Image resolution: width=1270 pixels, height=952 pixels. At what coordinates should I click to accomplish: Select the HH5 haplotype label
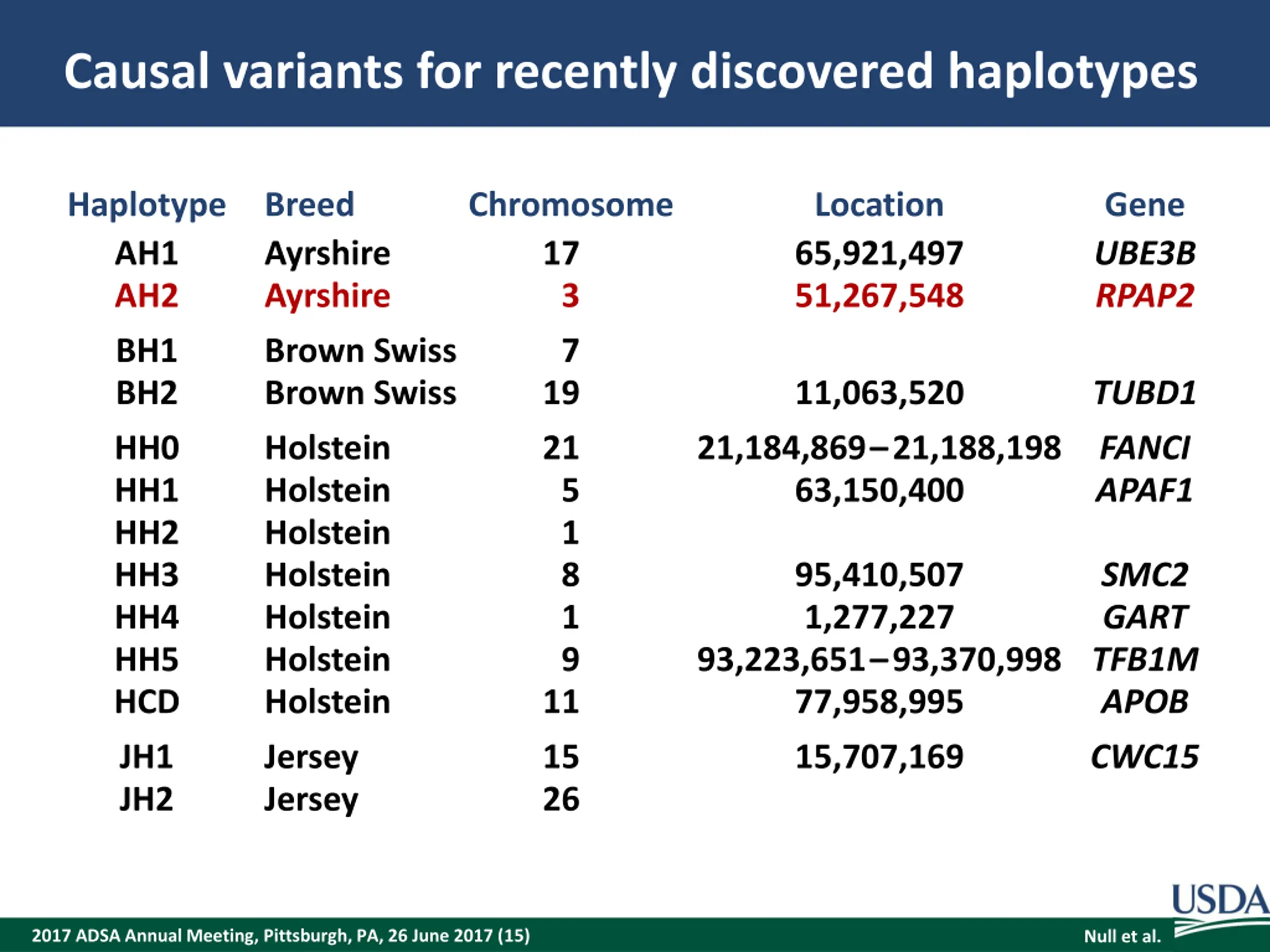[146, 659]
